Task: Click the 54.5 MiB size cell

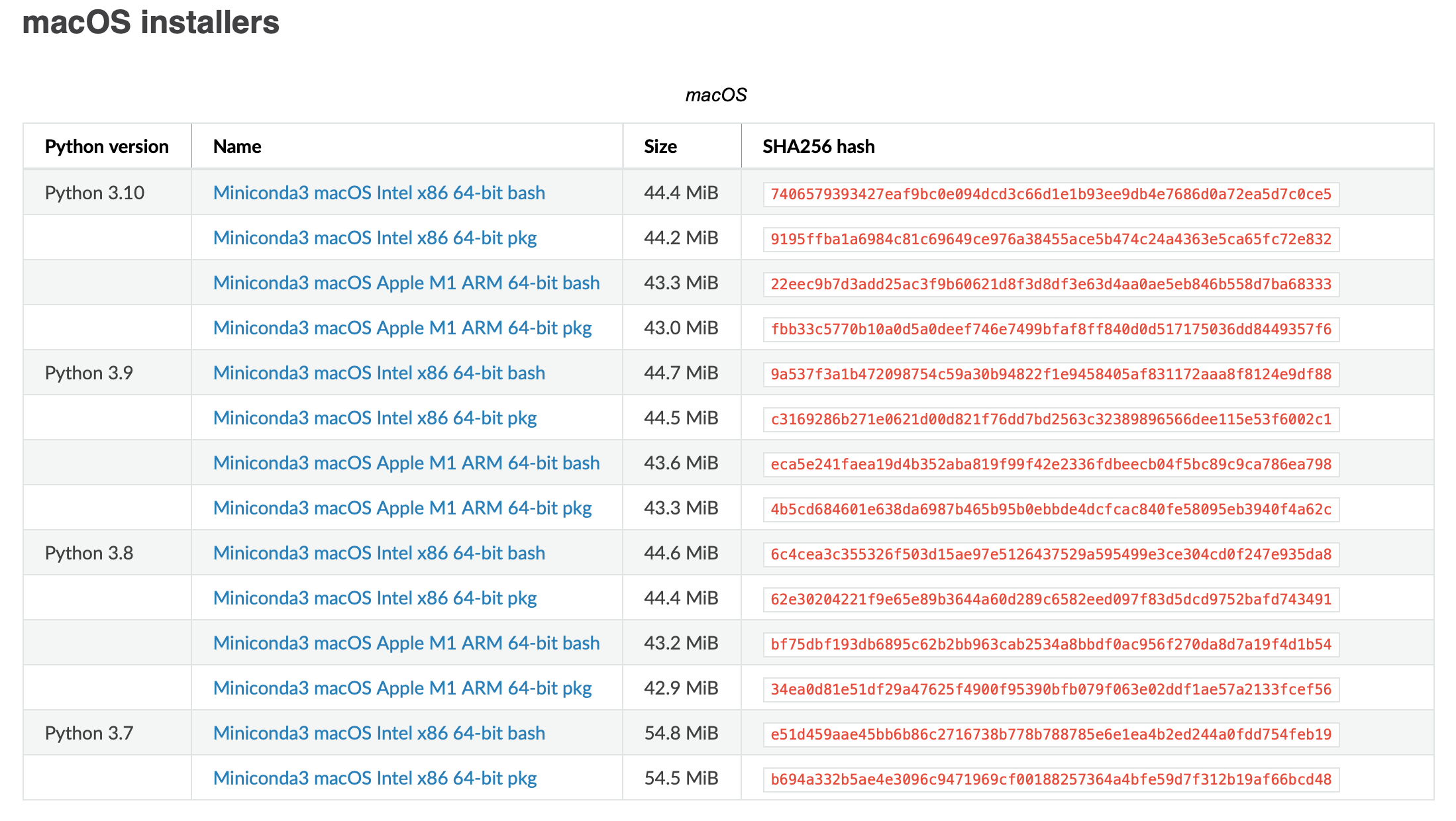Action: pyautogui.click(x=681, y=778)
